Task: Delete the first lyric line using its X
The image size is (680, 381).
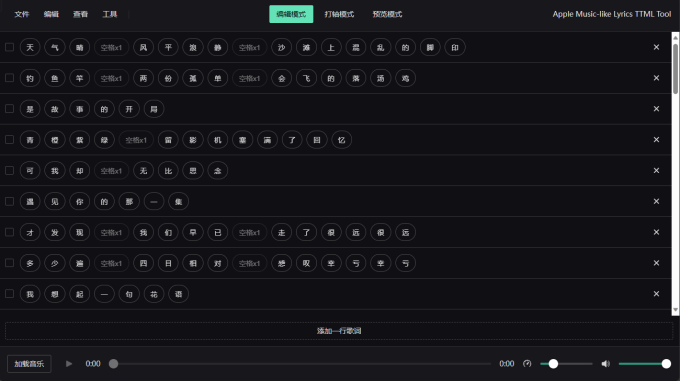Action: tap(656, 47)
